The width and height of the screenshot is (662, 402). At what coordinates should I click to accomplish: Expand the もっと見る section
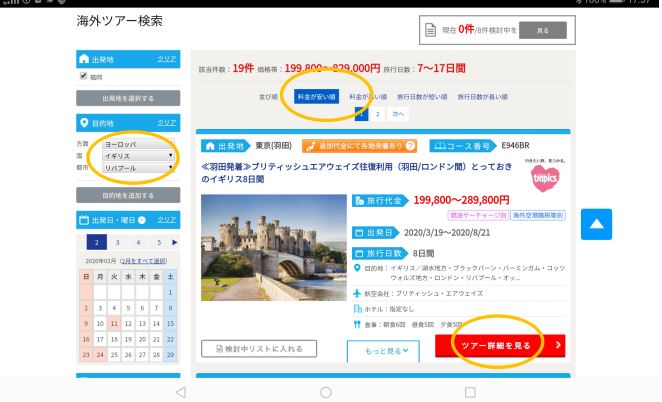383,351
